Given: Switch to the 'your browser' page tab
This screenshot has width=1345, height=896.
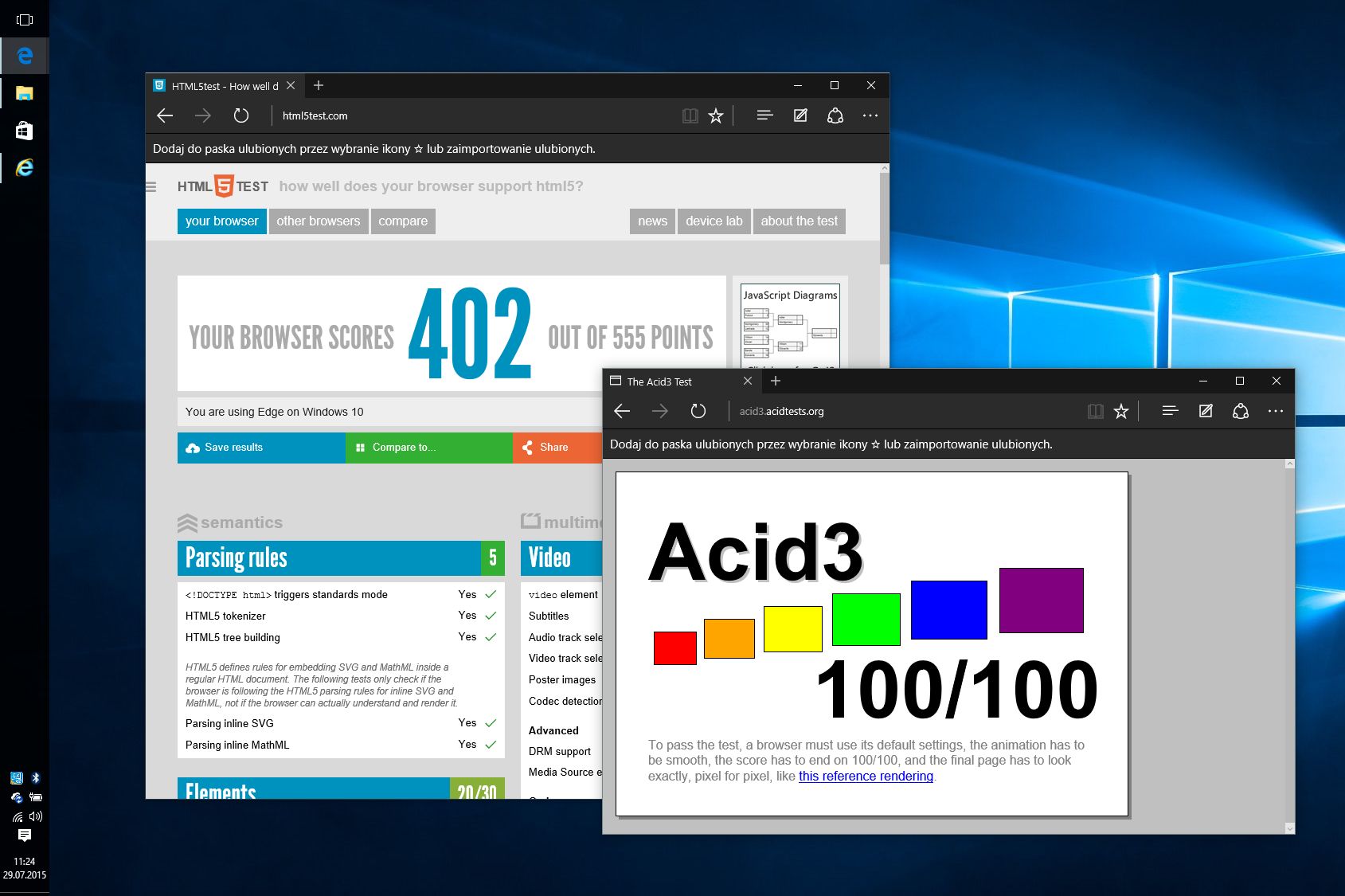Looking at the screenshot, I should [x=222, y=221].
